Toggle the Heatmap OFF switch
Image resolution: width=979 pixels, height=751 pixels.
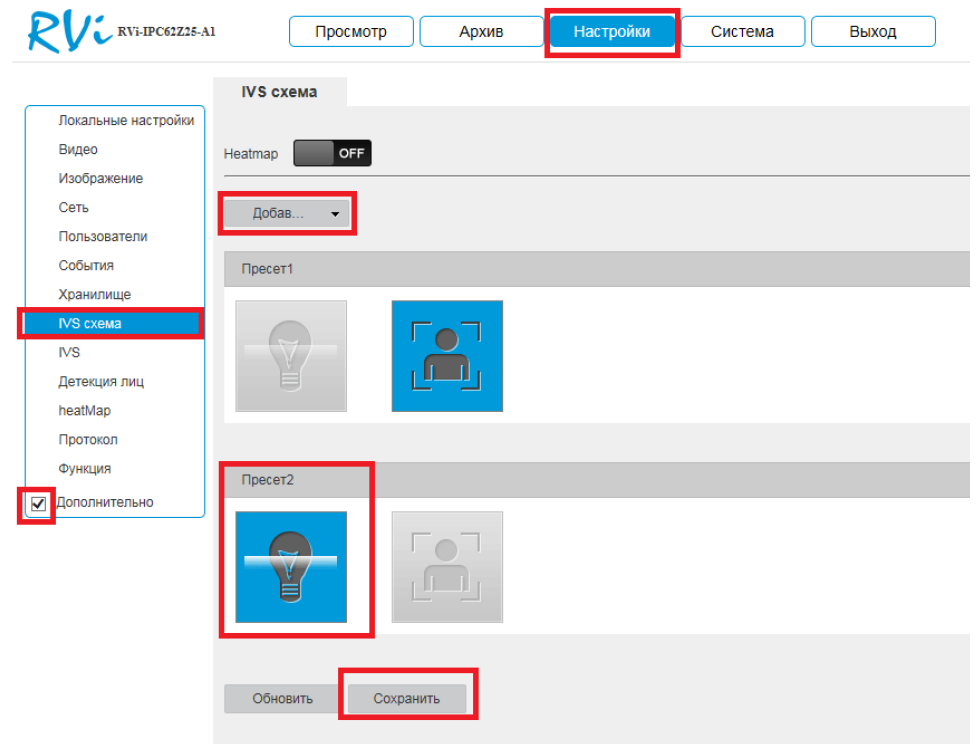click(332, 153)
